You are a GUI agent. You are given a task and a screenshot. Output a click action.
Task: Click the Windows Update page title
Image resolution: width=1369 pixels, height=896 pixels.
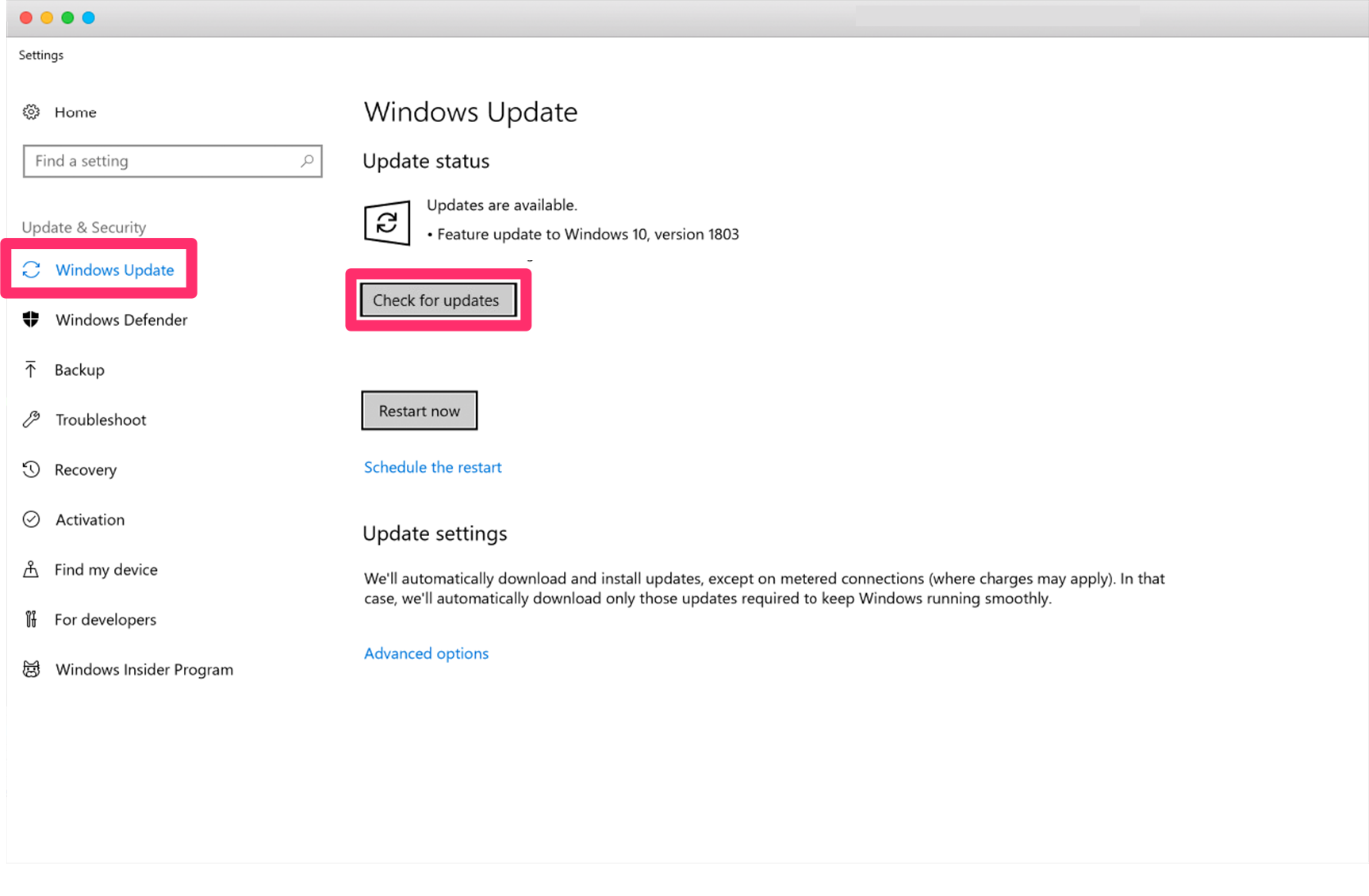click(470, 112)
